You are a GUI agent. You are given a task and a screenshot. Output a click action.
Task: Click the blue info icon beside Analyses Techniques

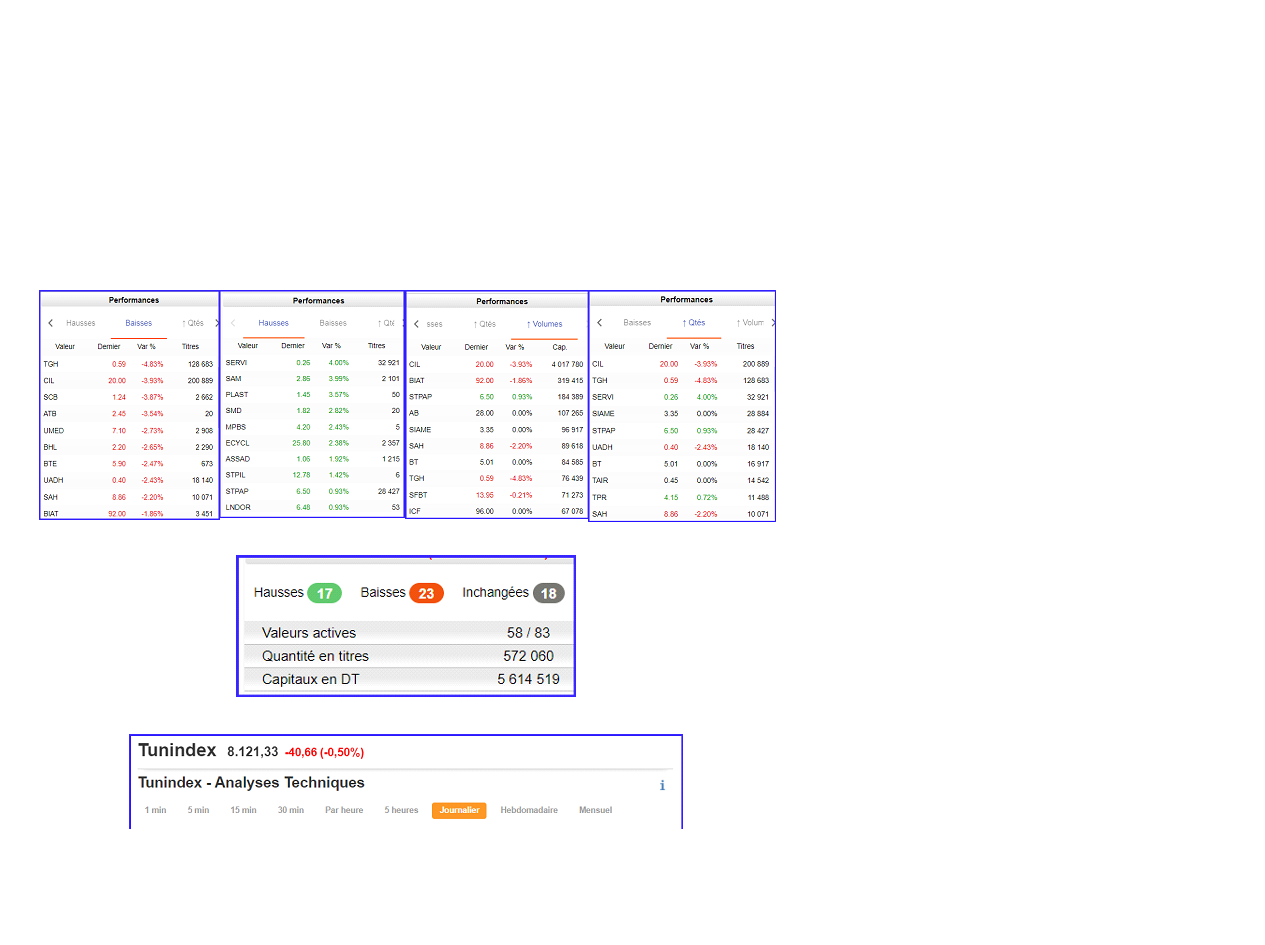pos(662,786)
